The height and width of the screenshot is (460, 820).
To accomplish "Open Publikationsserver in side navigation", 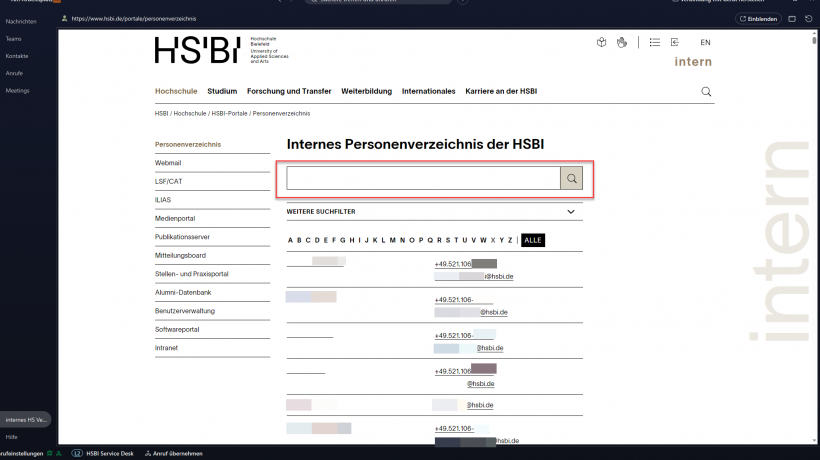I will coord(182,237).
